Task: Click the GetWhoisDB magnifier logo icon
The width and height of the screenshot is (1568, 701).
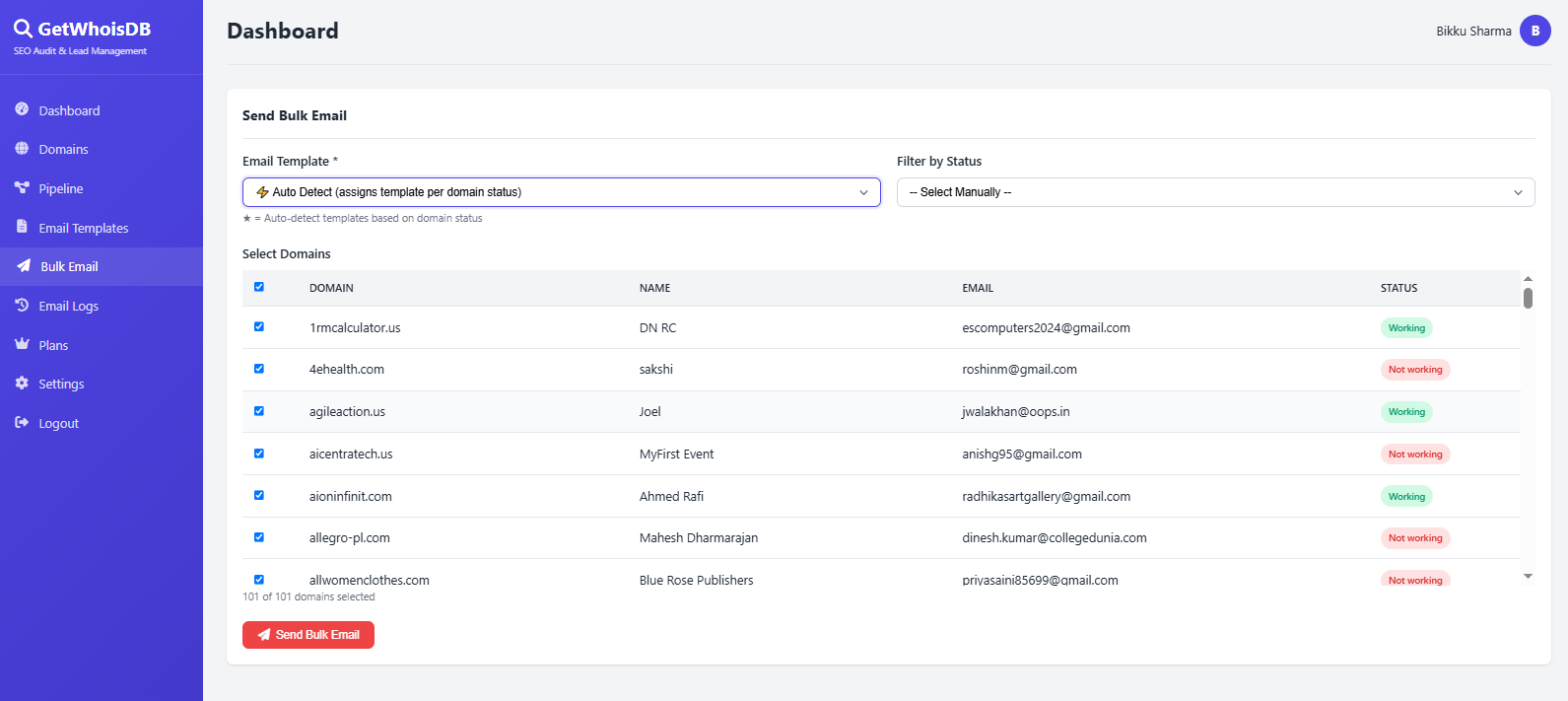Action: point(23,30)
